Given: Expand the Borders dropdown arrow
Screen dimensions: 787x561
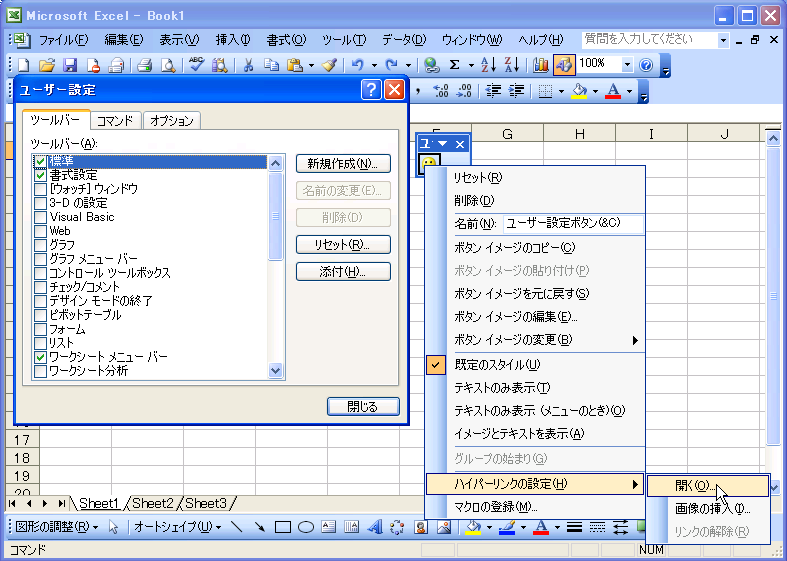Looking at the screenshot, I should (x=561, y=91).
